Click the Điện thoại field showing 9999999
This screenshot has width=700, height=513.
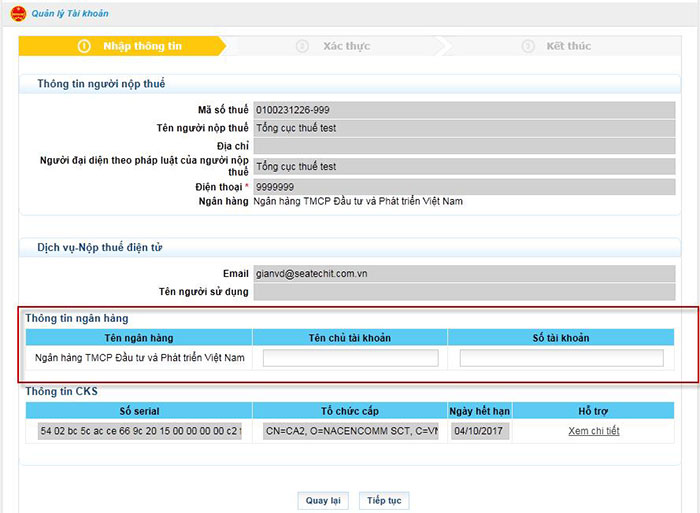[x=464, y=187]
